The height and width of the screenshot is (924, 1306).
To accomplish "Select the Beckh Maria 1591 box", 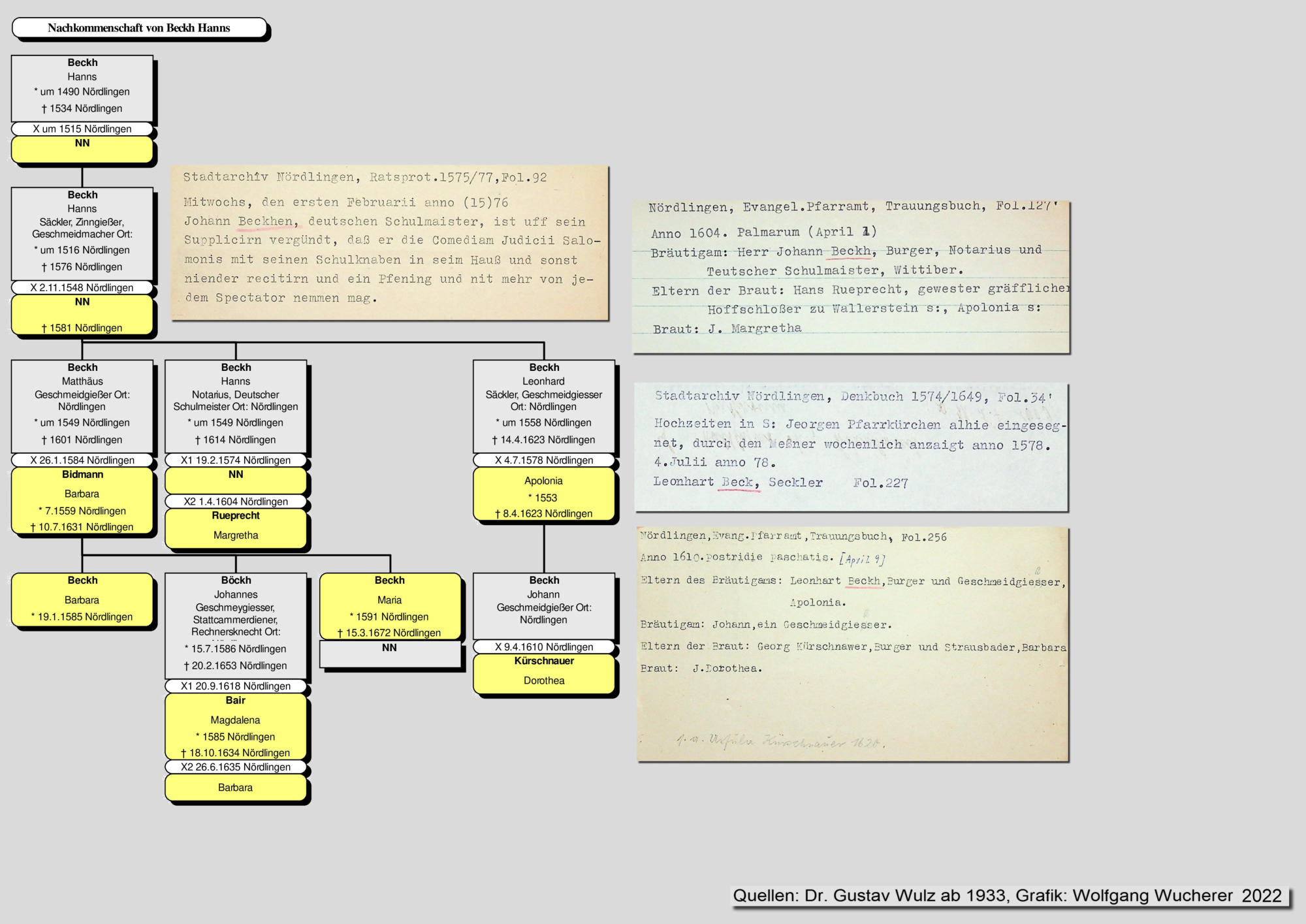I will [390, 606].
